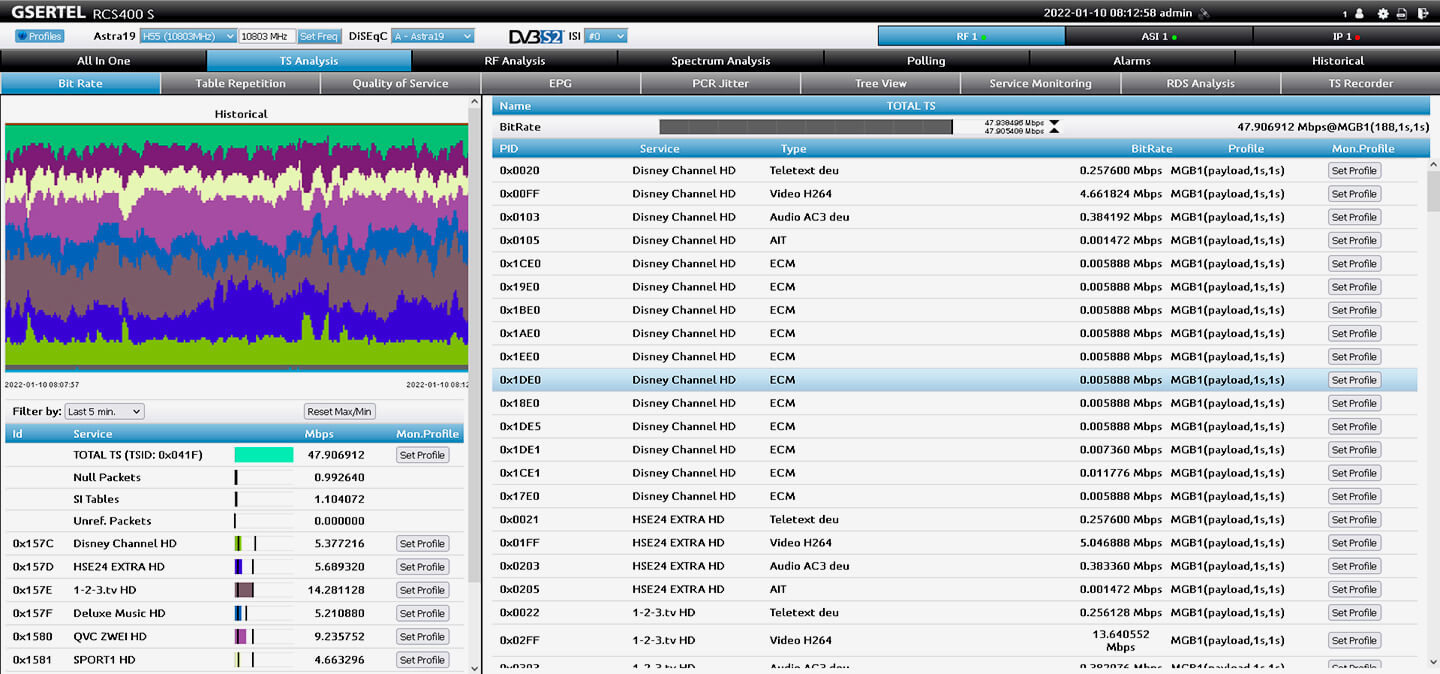Click the Set Freq button

[x=319, y=36]
